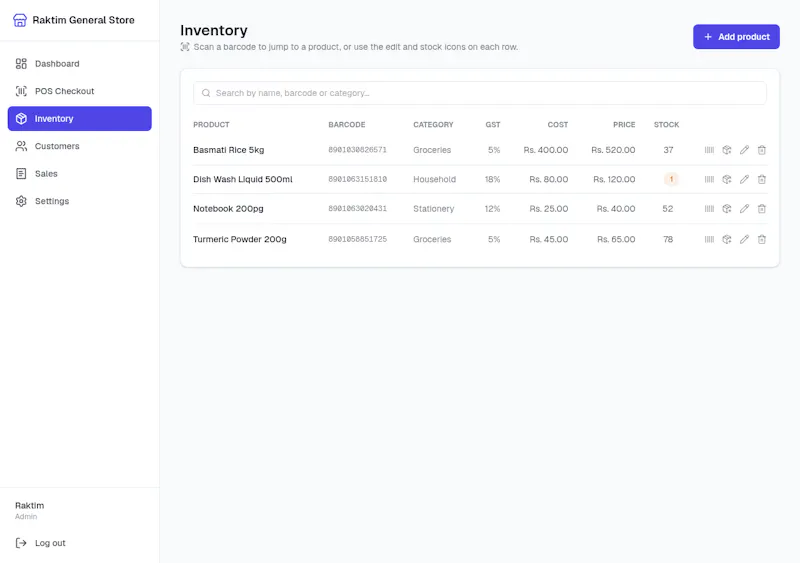Click the Rs. 400.00 cost cell

coord(545,150)
